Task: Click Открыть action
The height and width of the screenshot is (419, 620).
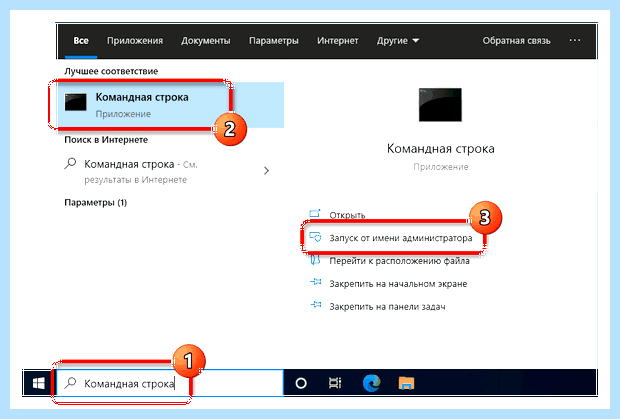Action: point(347,215)
